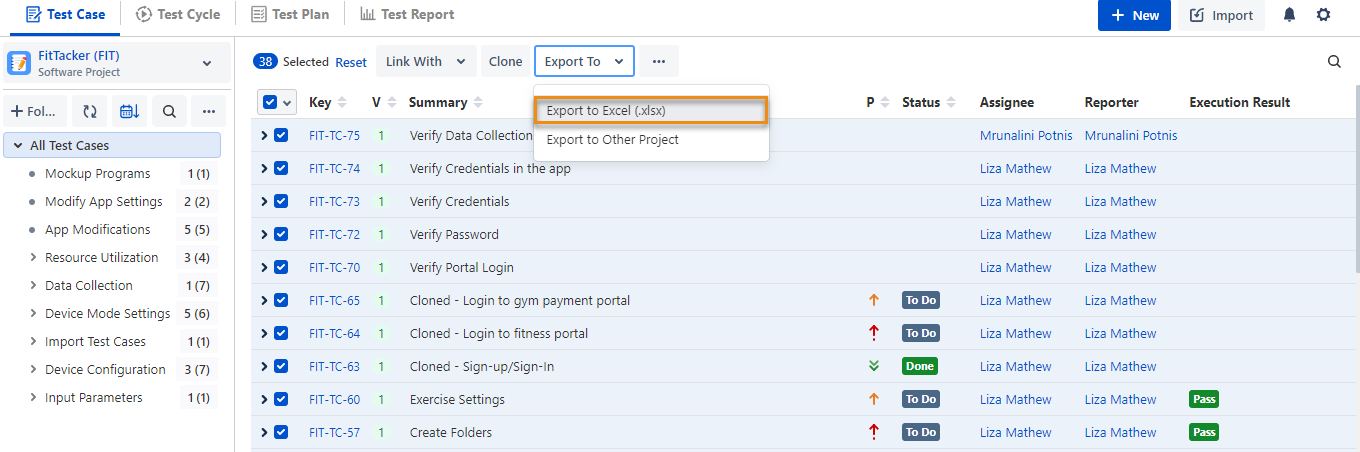
Task: Open the Link With dropdown
Action: click(425, 61)
